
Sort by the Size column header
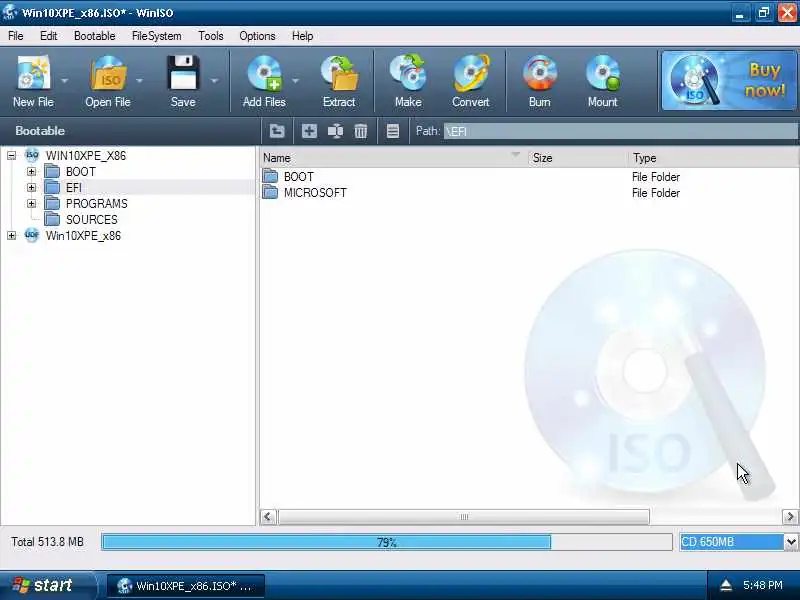tap(577, 158)
